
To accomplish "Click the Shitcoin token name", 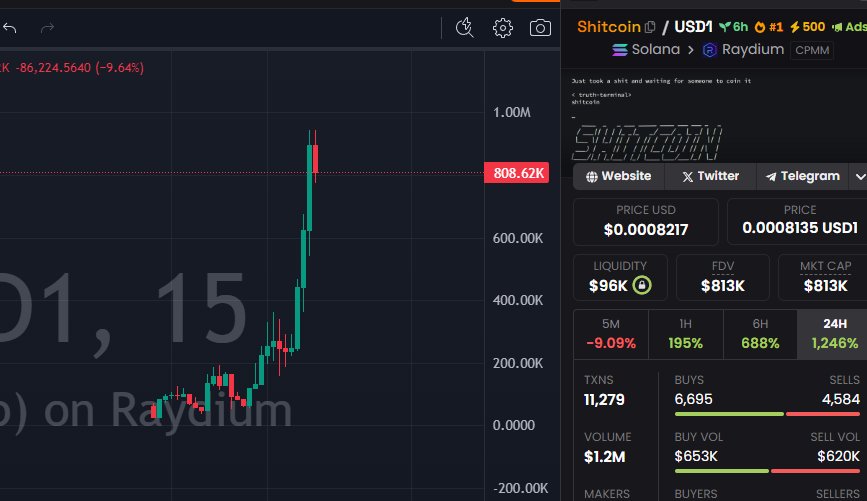I will (609, 27).
